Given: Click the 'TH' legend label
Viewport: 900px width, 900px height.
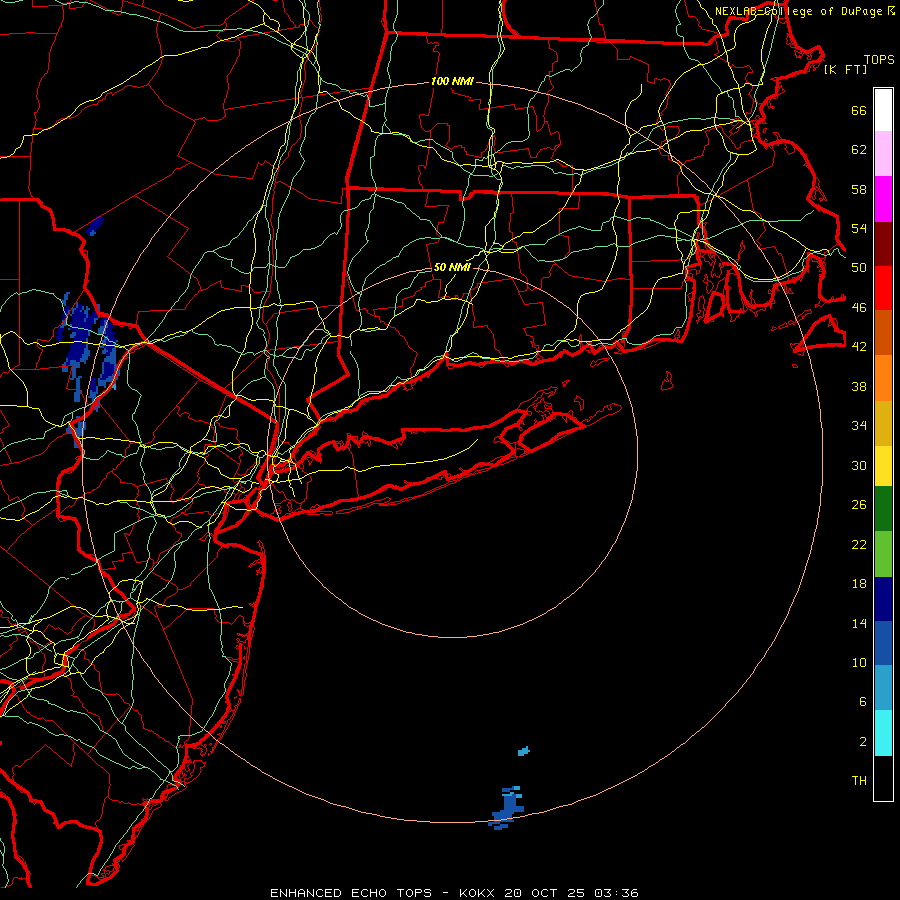Looking at the screenshot, I should click(859, 781).
